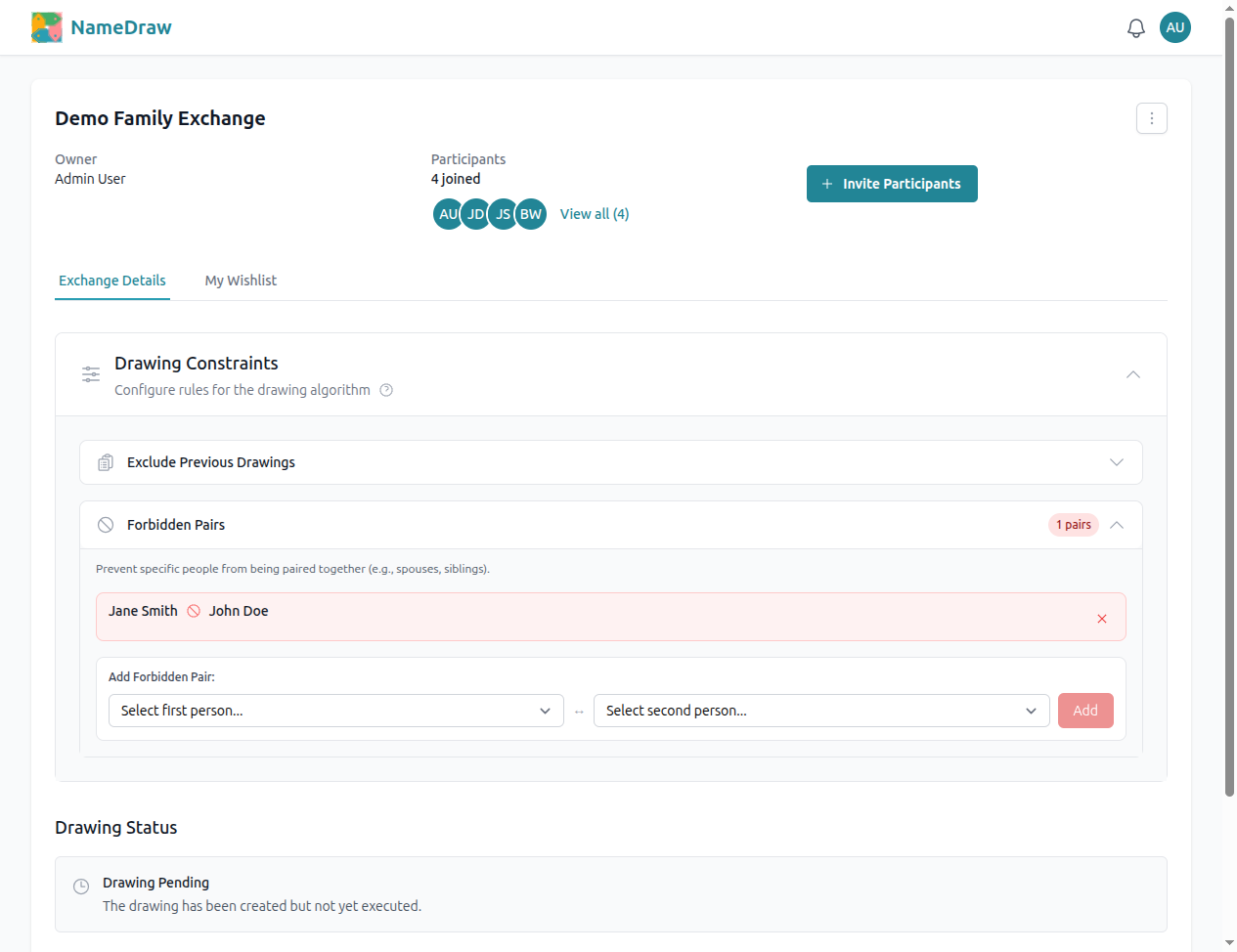The width and height of the screenshot is (1237, 952).
Task: Click the page vertical scrollbar
Action: [x=1229, y=391]
